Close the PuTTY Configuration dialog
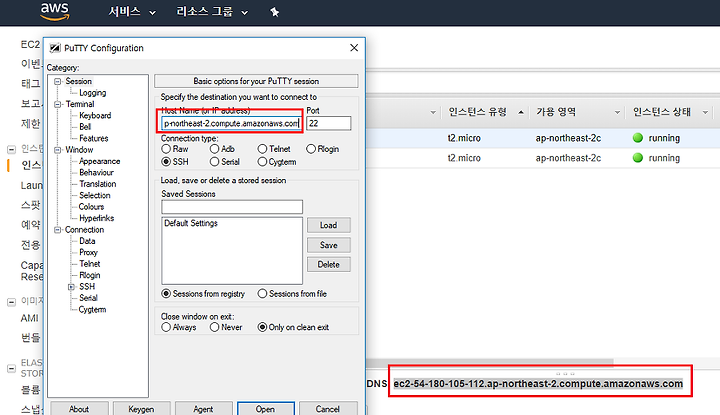 coord(354,48)
